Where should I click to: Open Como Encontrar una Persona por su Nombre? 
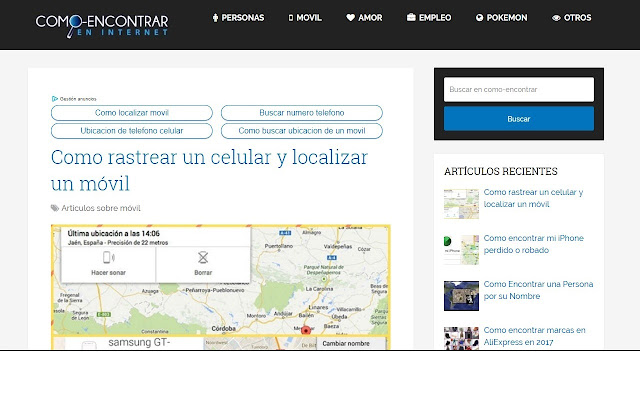coord(538,290)
